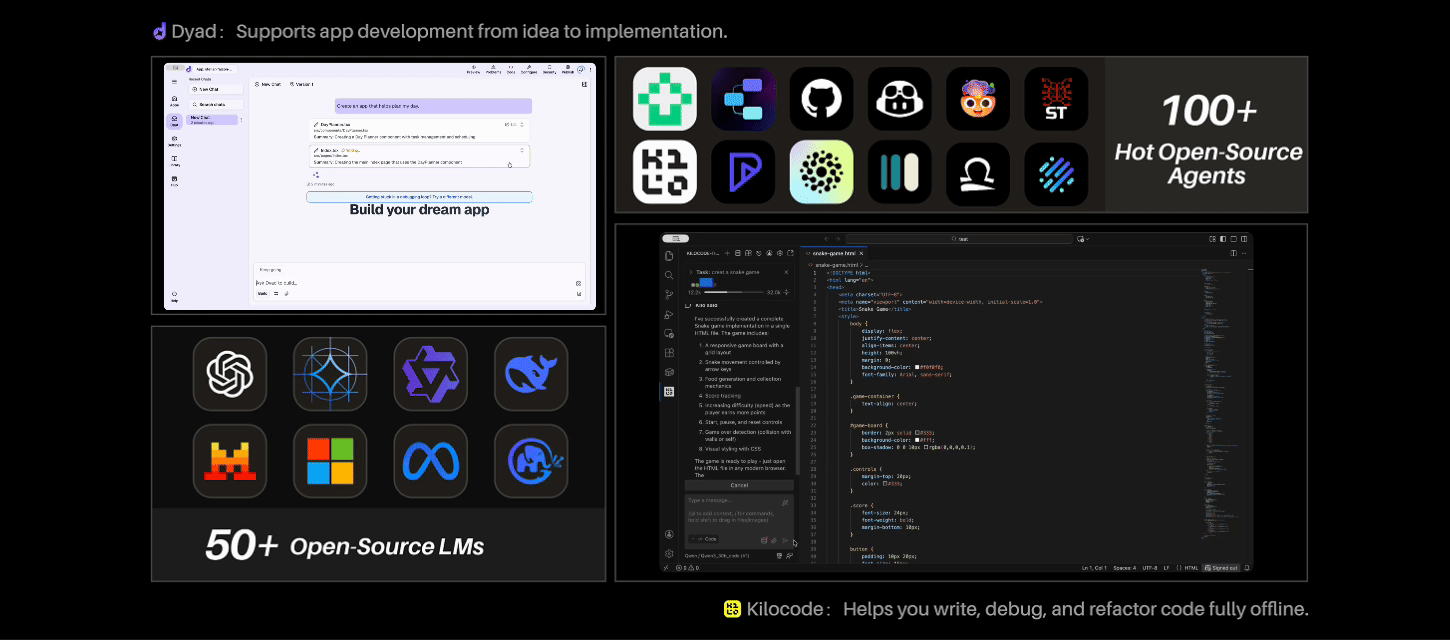Click Spaces: 4 in the status bar
The width and height of the screenshot is (1450, 640).
1125,568
